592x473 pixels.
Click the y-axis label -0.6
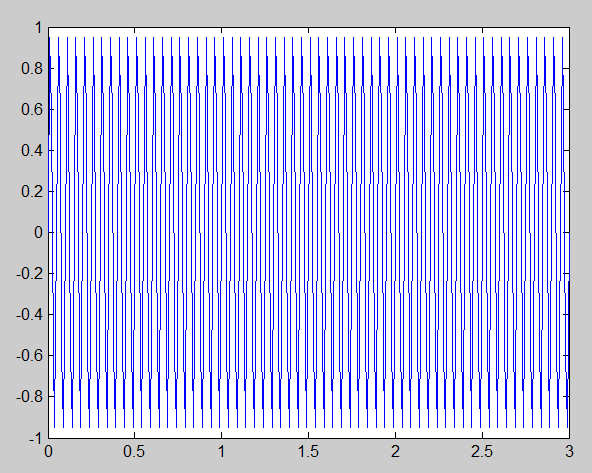tap(30, 356)
